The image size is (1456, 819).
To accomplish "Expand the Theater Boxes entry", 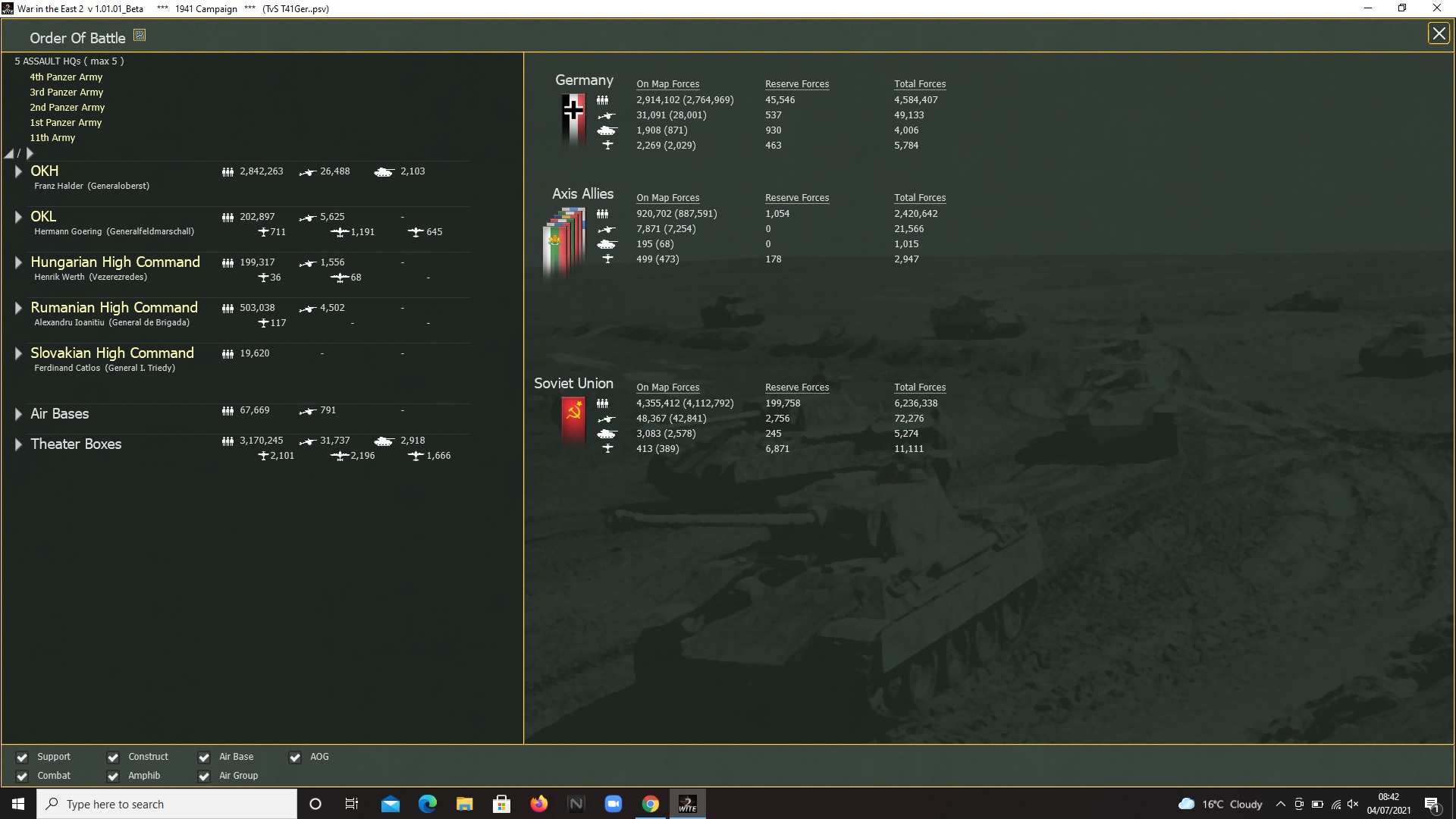I will (18, 444).
